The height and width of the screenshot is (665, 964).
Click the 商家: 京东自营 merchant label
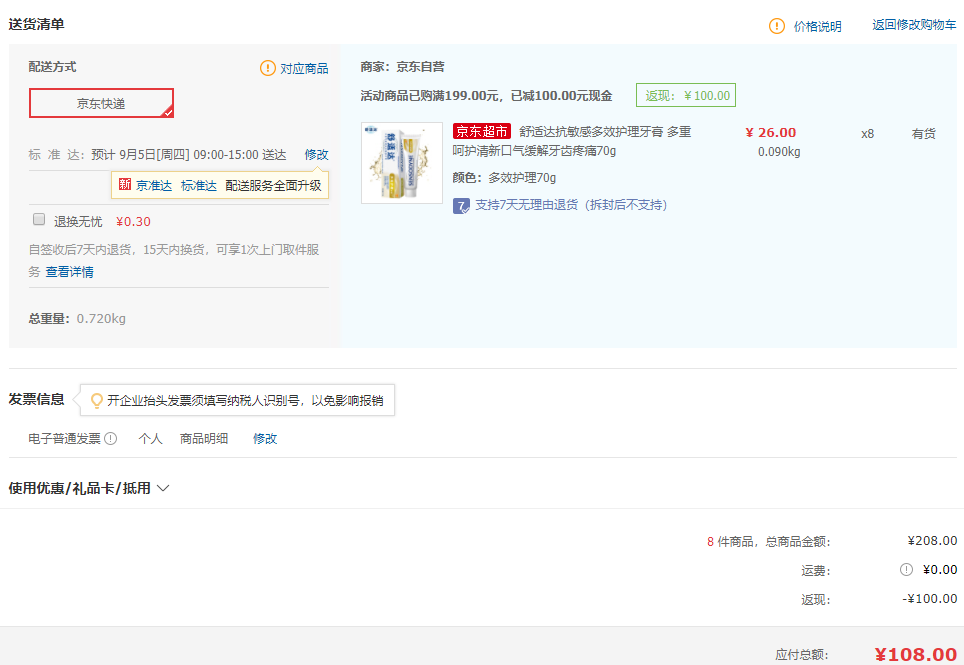(402, 66)
